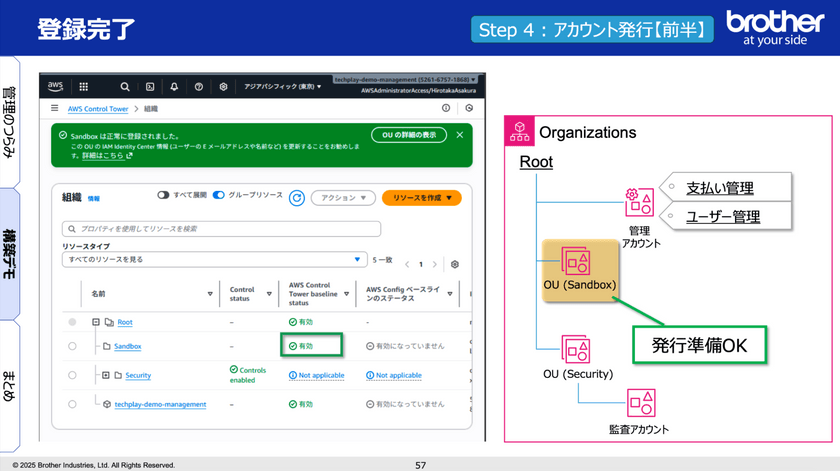Viewport: 840px width, 471px height.
Task: Click the resource property search field
Action: point(220,229)
